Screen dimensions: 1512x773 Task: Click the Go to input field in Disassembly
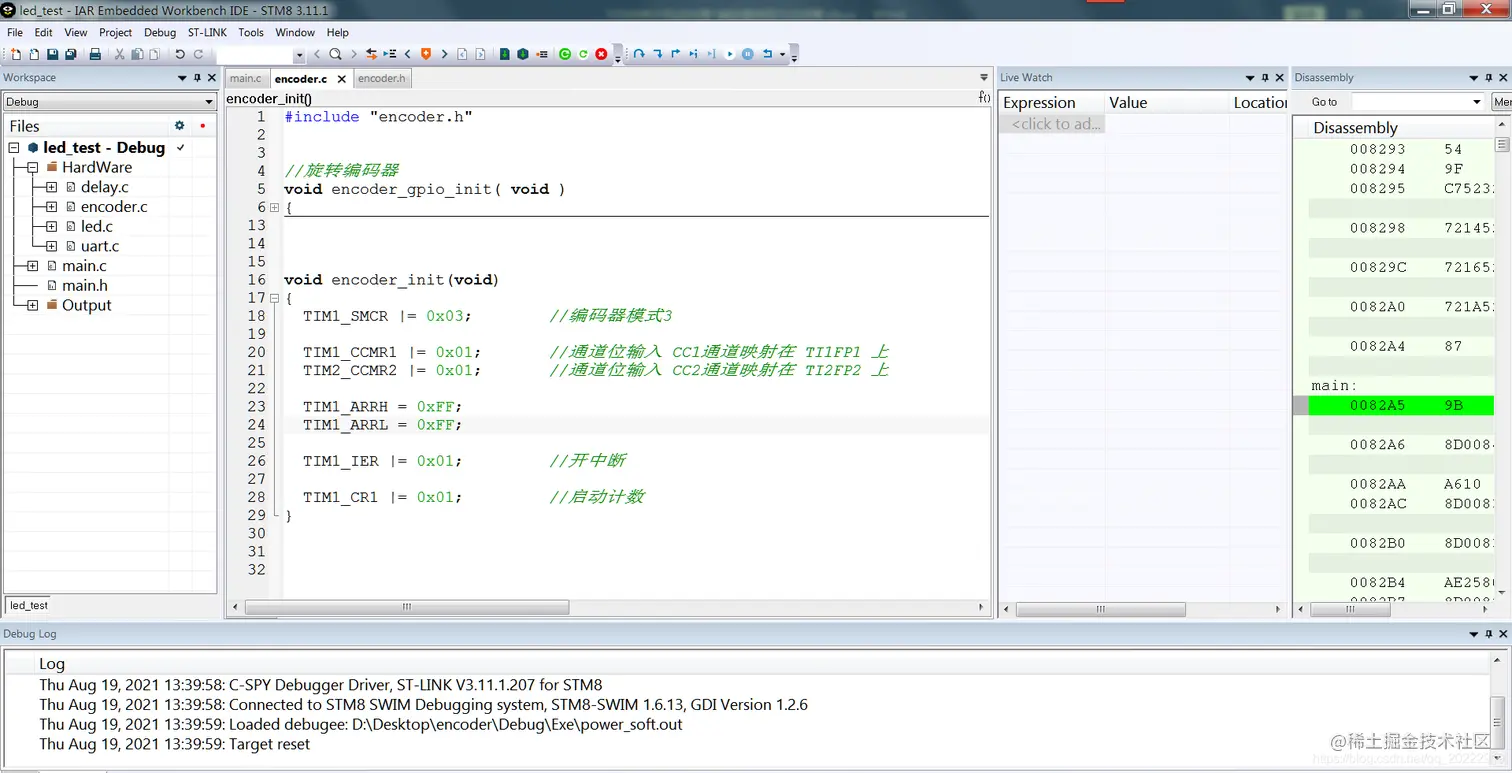click(1411, 102)
